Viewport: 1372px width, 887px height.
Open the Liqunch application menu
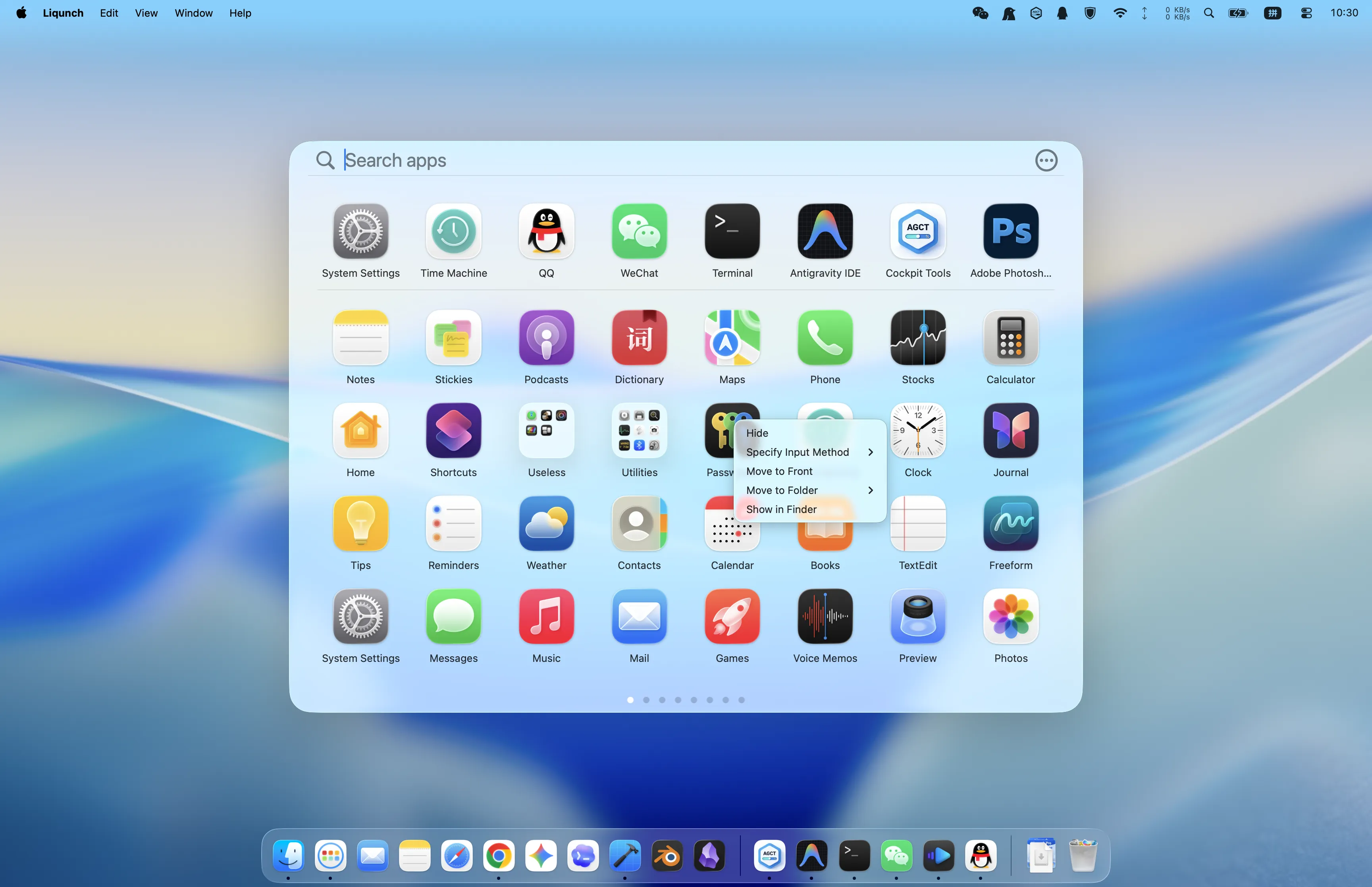[x=63, y=13]
